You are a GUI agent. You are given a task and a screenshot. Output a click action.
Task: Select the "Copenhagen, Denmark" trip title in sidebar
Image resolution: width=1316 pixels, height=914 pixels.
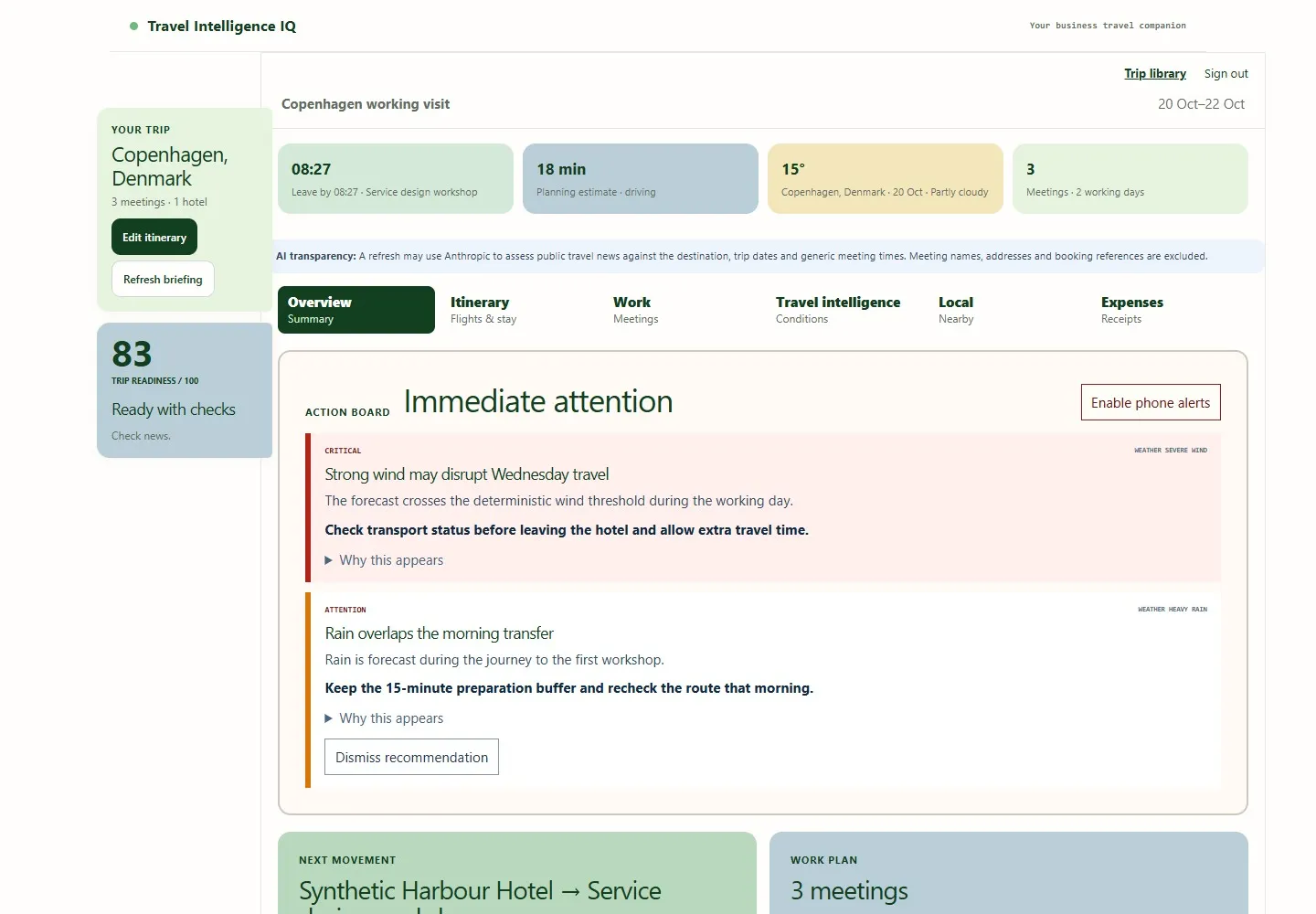point(170,166)
